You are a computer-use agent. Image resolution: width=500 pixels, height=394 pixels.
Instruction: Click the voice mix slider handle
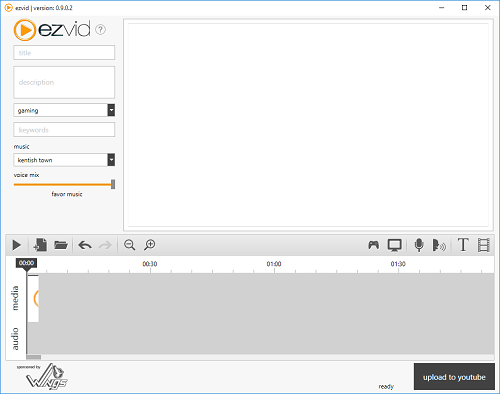pyautogui.click(x=113, y=184)
